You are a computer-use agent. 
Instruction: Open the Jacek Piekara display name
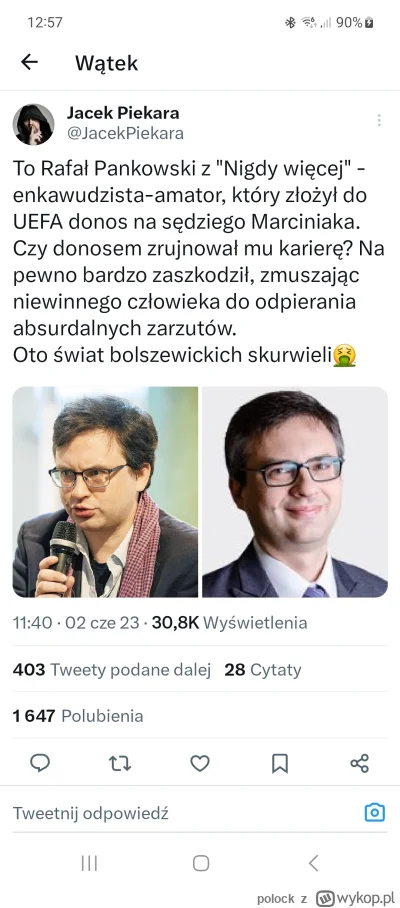123,112
